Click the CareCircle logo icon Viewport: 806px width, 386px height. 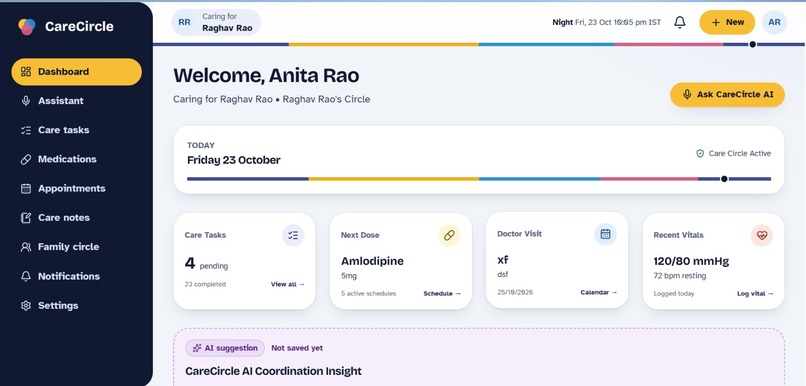27,26
